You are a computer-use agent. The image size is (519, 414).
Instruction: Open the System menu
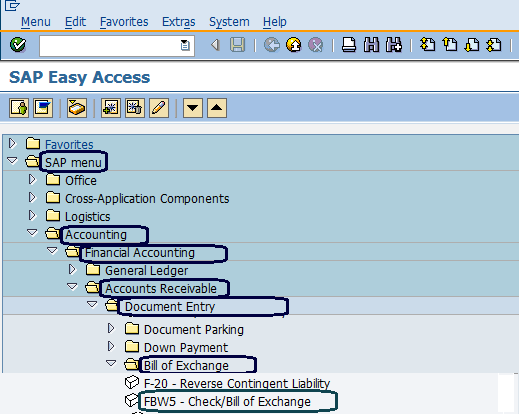[229, 22]
